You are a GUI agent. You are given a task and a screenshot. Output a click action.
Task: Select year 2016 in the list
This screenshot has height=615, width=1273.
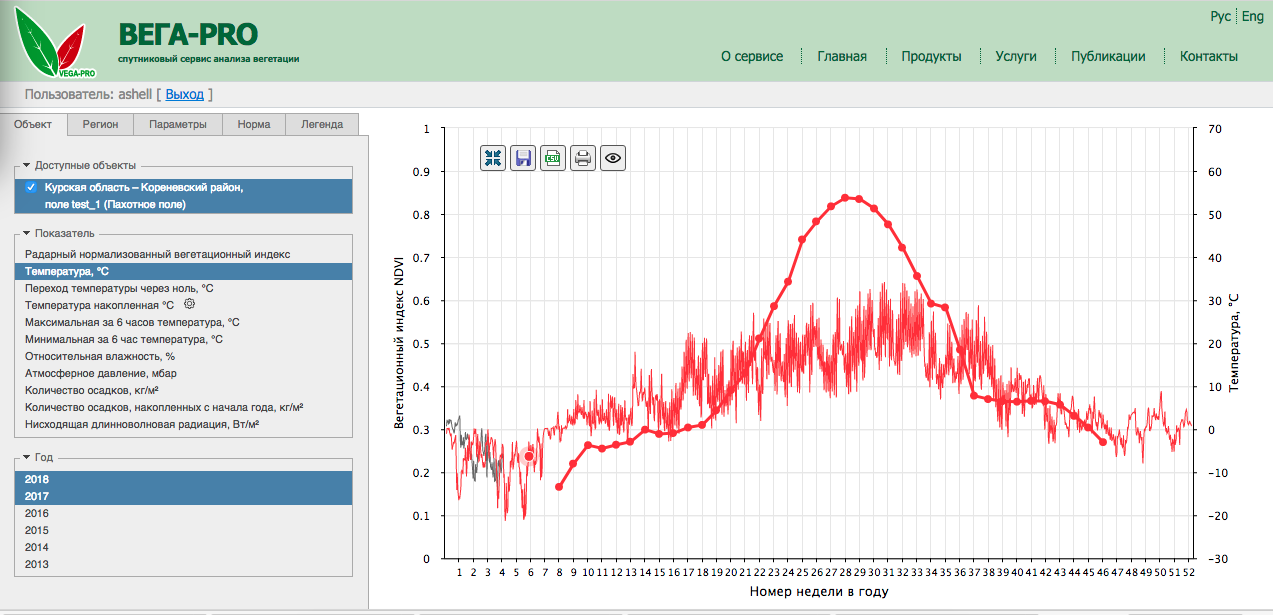pos(37,513)
